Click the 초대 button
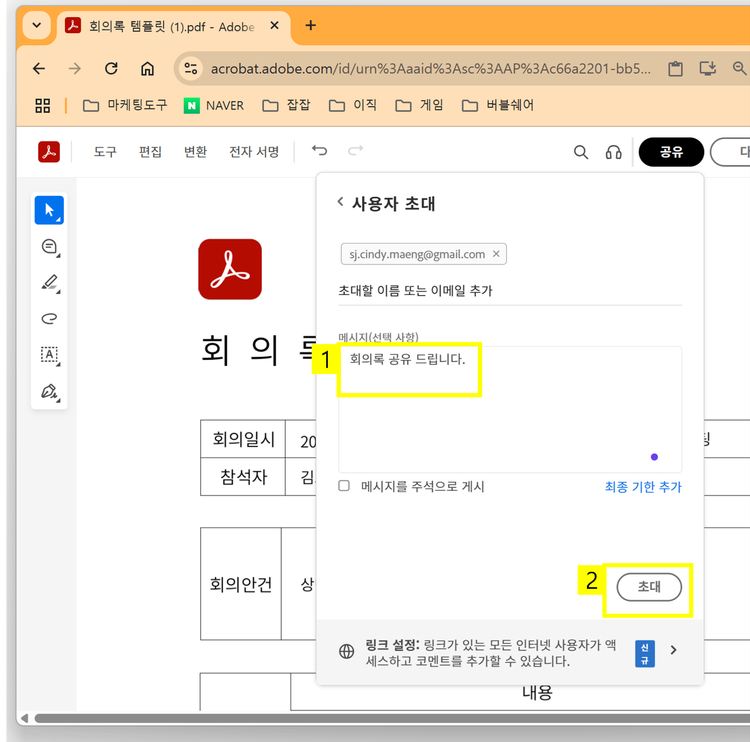This screenshot has height=742, width=750. 649,587
